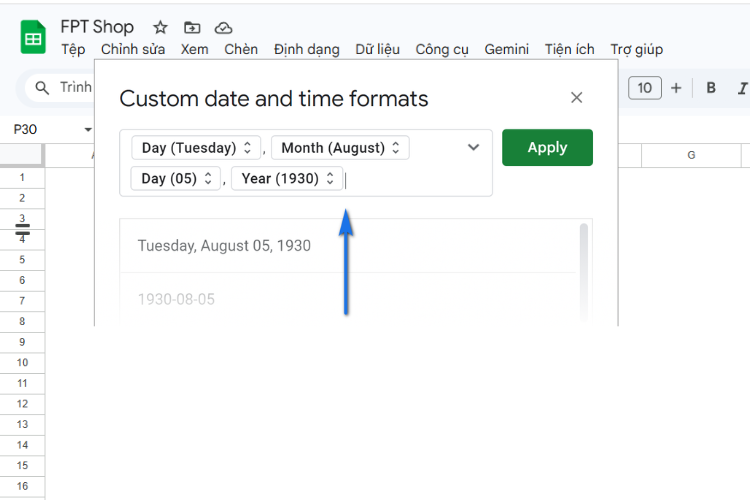The height and width of the screenshot is (500, 750).
Task: Click the font size 10 field
Action: [645, 88]
